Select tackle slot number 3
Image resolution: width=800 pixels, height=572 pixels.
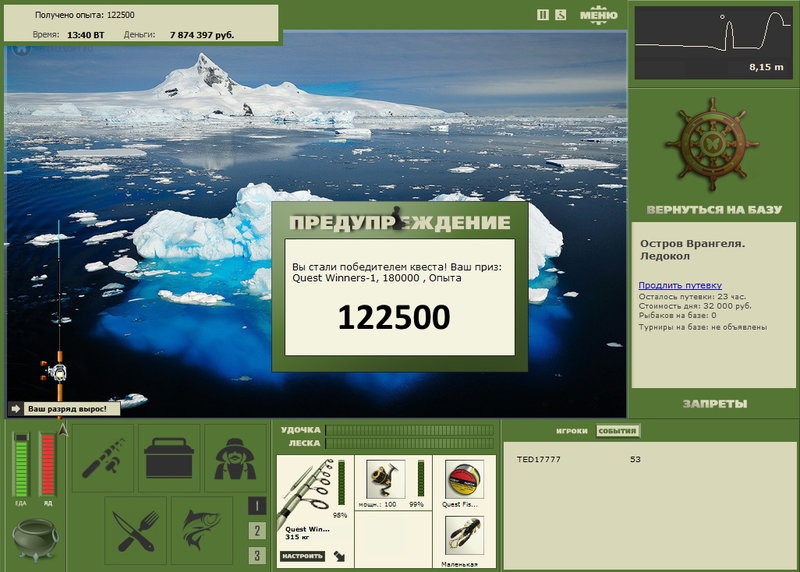[x=257, y=555]
